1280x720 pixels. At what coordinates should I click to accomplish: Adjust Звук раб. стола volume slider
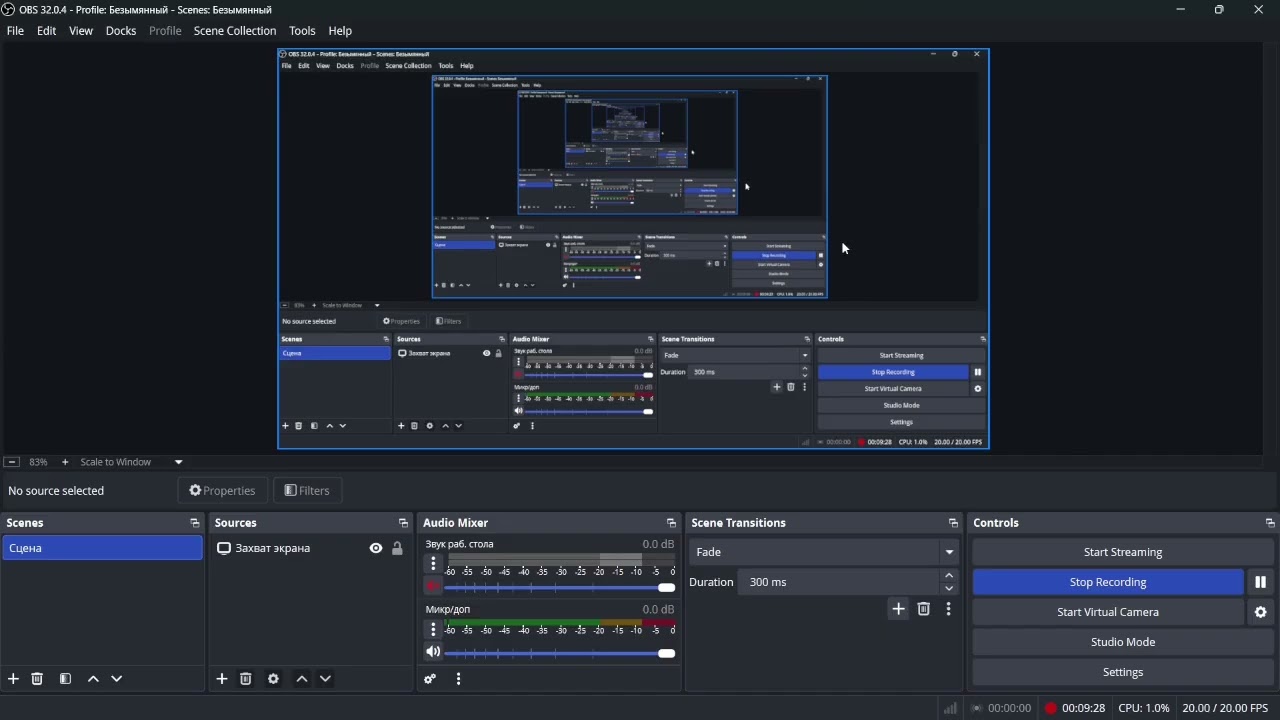point(560,589)
